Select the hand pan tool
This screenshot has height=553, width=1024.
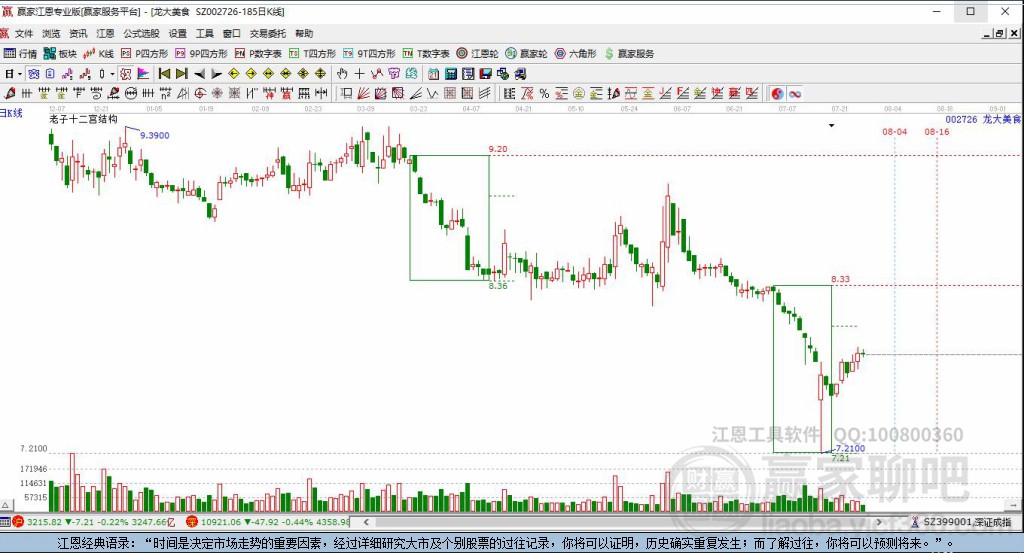pos(342,74)
